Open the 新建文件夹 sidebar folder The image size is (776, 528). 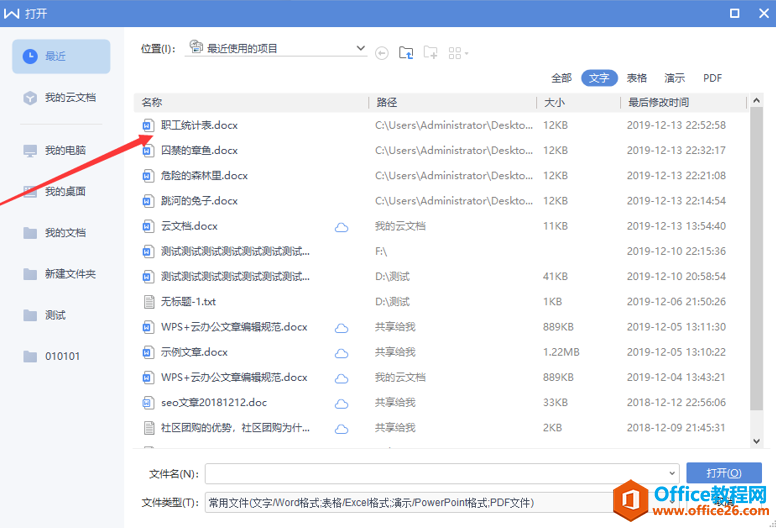pyautogui.click(x=61, y=274)
